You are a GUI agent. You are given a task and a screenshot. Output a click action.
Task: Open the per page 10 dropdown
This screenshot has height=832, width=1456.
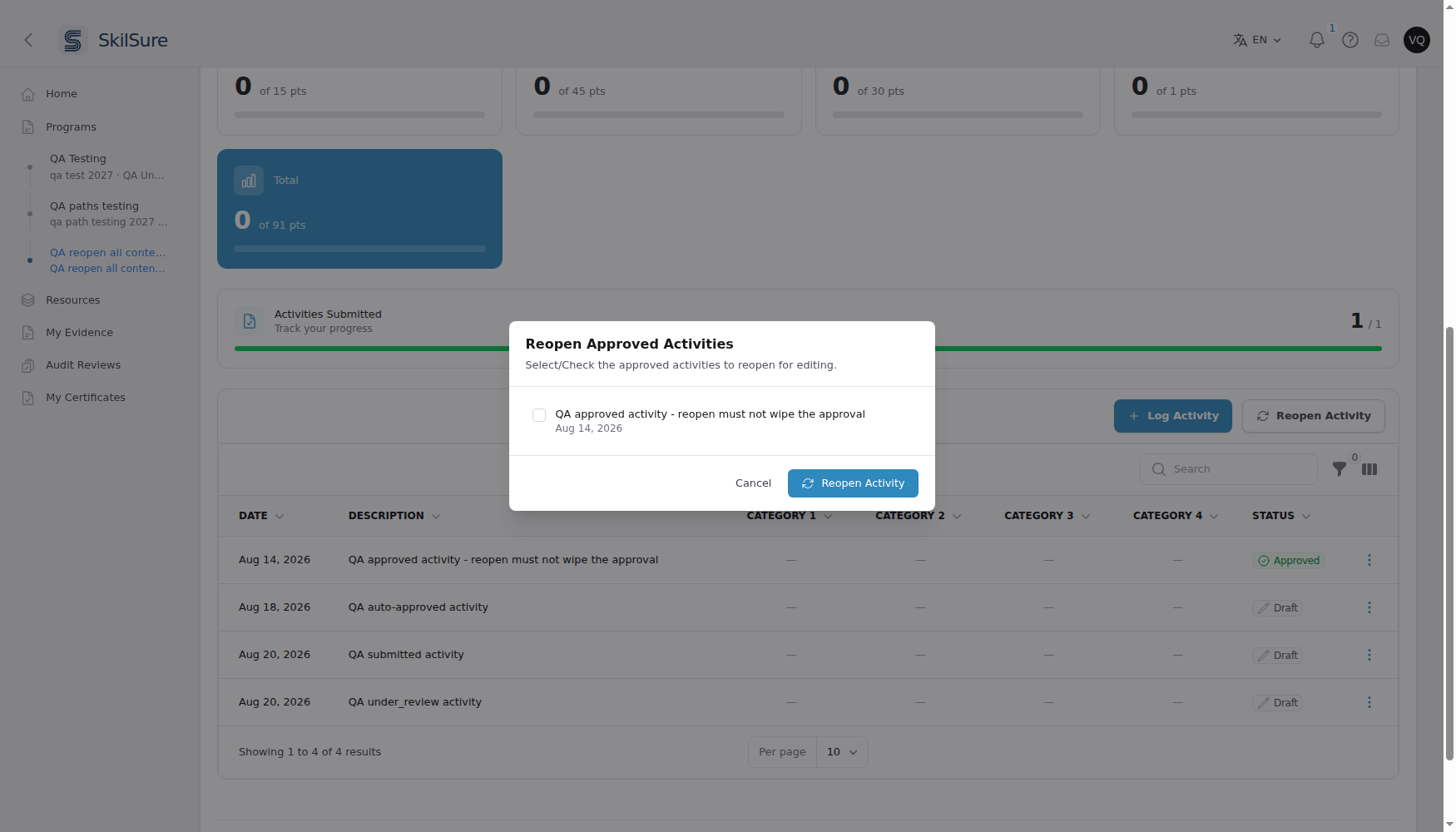click(842, 752)
